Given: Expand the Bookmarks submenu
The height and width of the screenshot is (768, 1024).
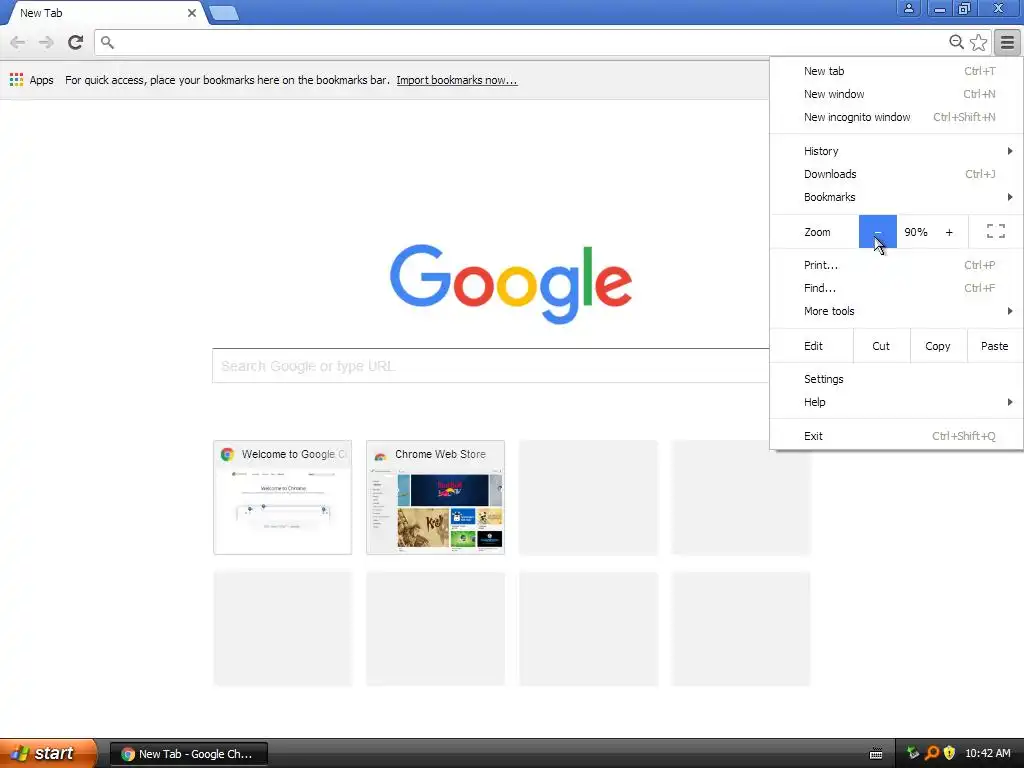Looking at the screenshot, I should (896, 197).
